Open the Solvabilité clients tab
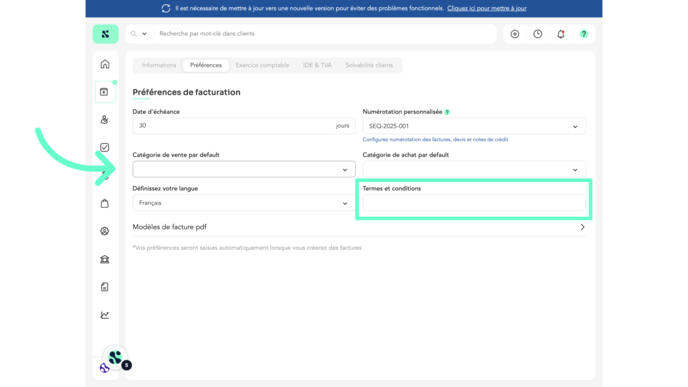Screen dimensions: 688x387 pyautogui.click(x=369, y=65)
